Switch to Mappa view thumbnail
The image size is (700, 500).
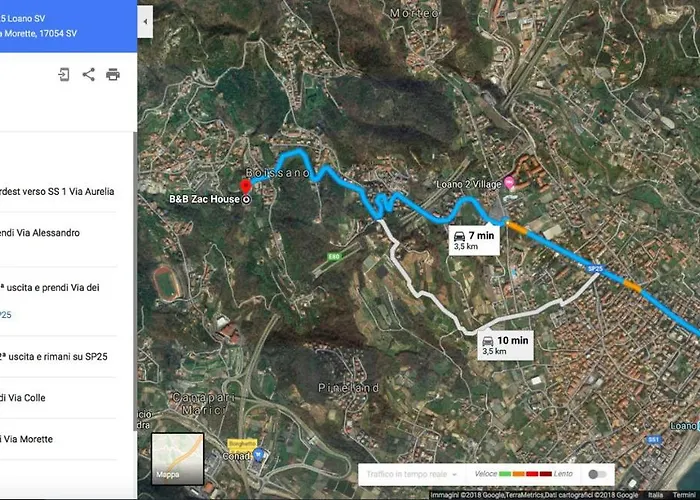pos(177,458)
